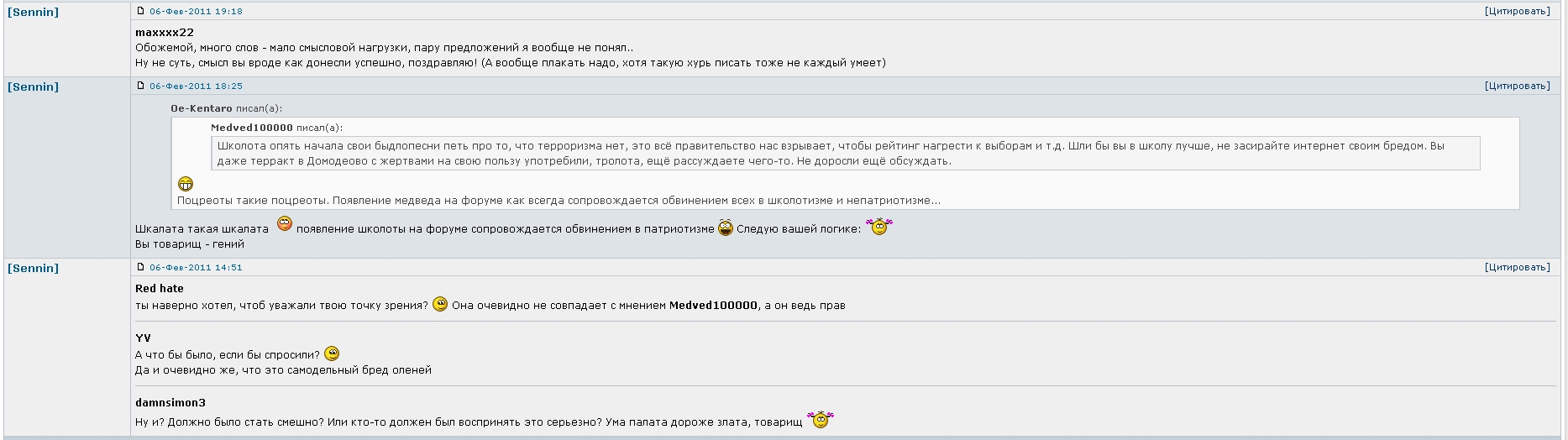Screen dimensions: 1568x440
Task: Click the post icon beside 06-Фев-2011 14:51
Action: click(140, 267)
